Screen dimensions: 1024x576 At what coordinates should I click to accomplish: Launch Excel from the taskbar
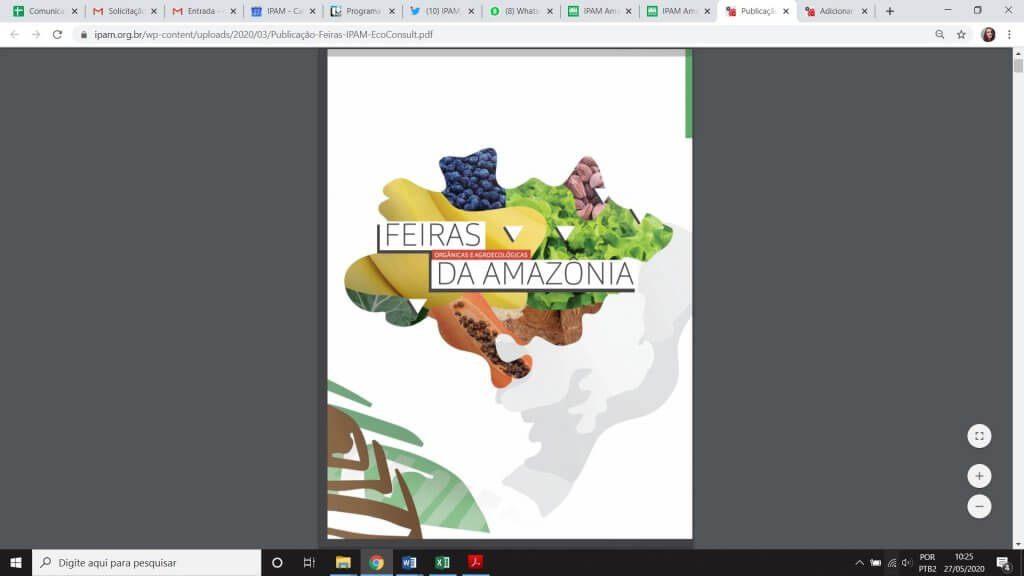tap(440, 562)
